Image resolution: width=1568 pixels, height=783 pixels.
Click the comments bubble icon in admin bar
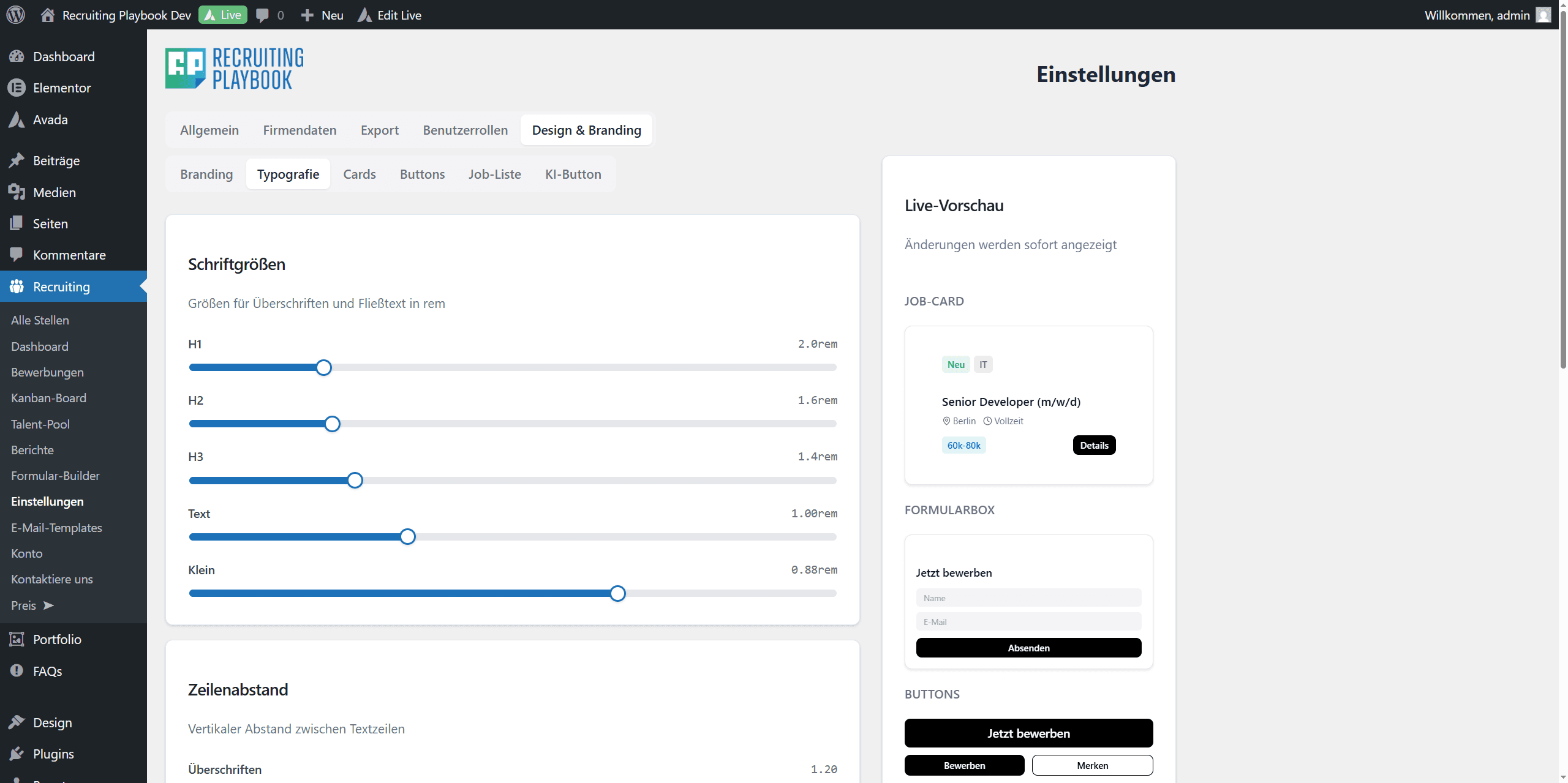tap(263, 15)
